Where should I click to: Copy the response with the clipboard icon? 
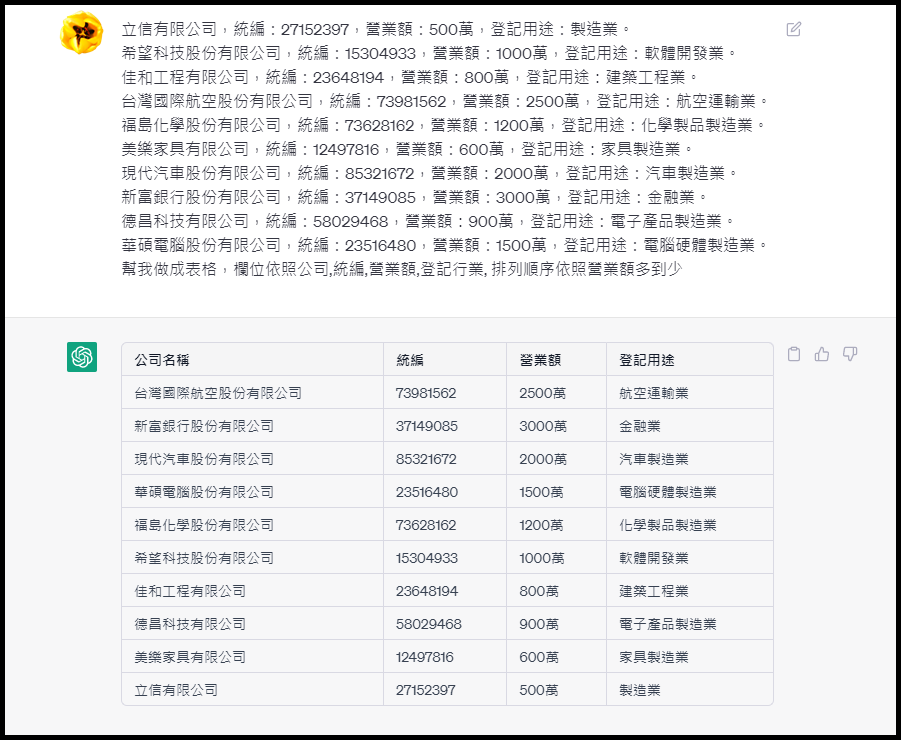click(794, 354)
